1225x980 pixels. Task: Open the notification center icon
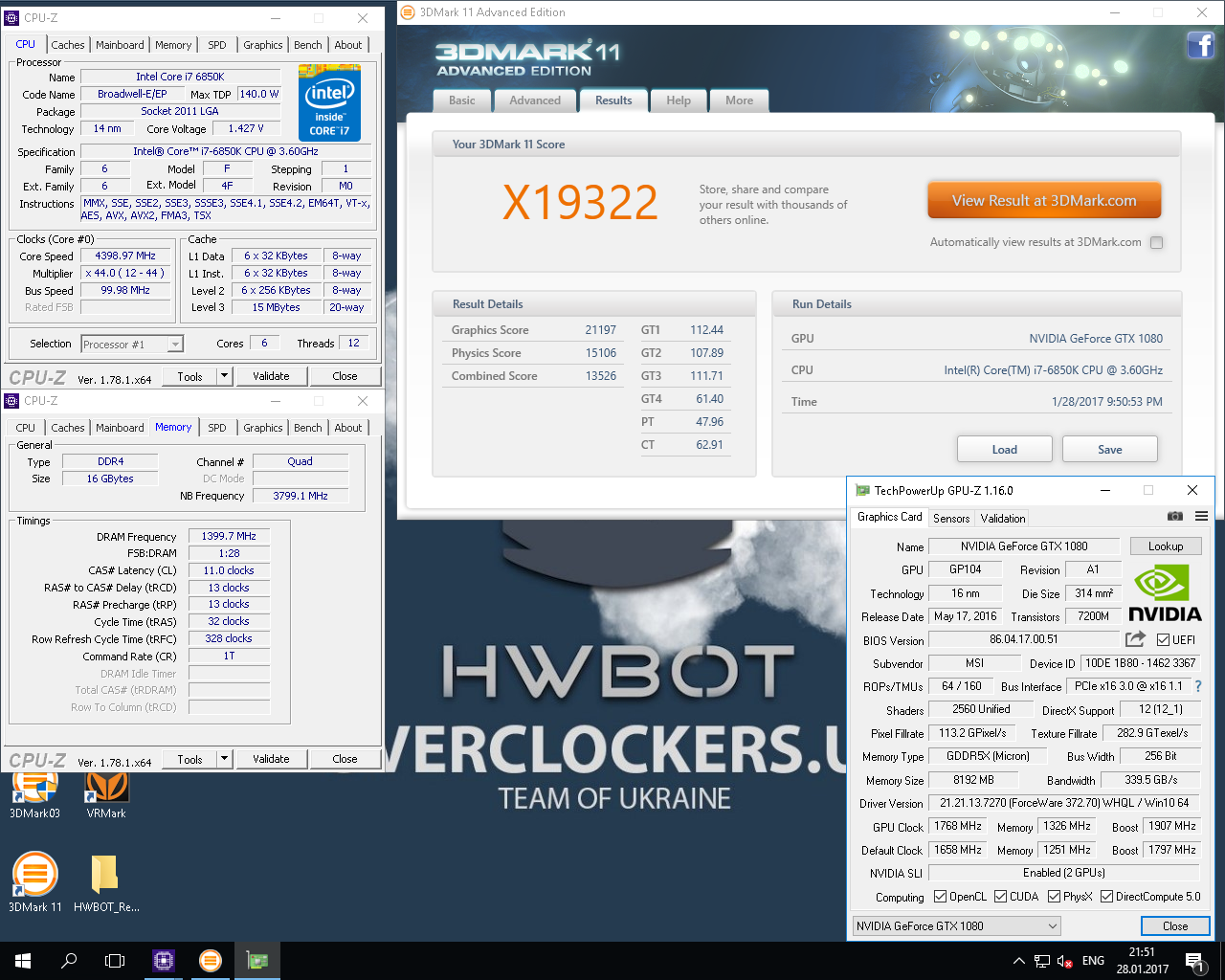click(x=1194, y=961)
